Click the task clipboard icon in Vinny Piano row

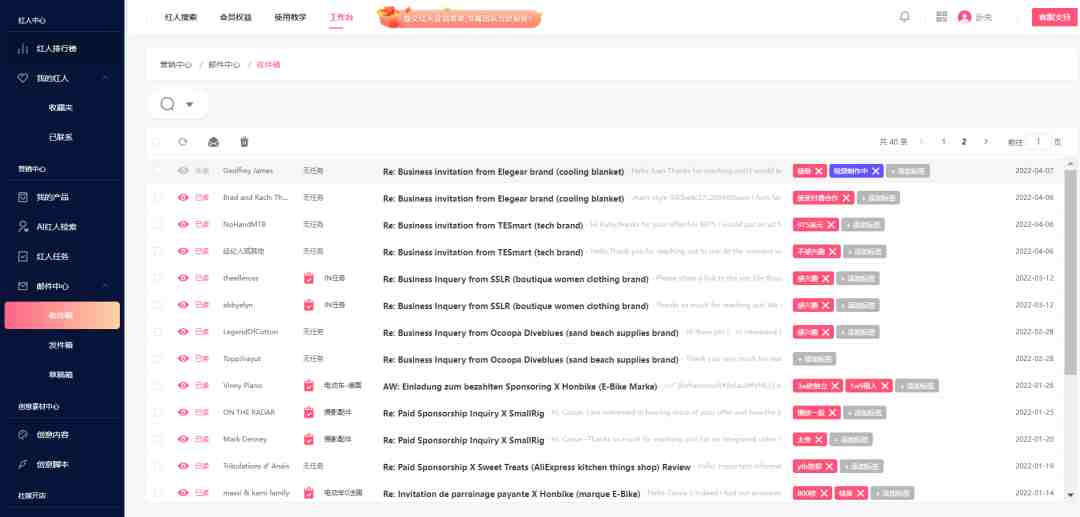pyautogui.click(x=309, y=386)
